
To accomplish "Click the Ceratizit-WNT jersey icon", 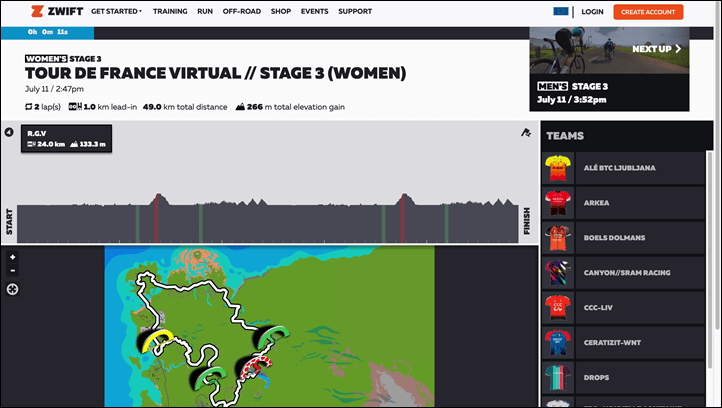I will (x=558, y=343).
